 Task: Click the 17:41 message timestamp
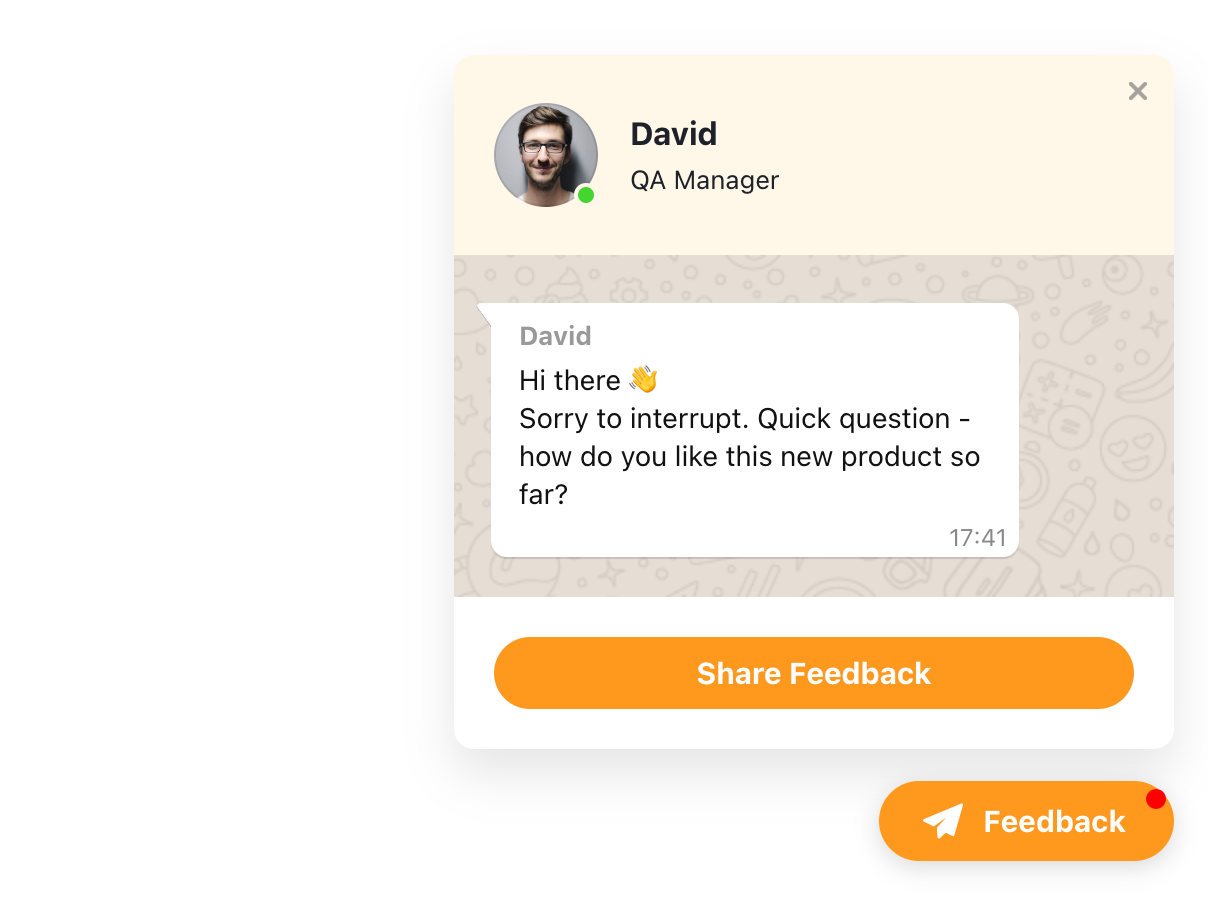[977, 537]
